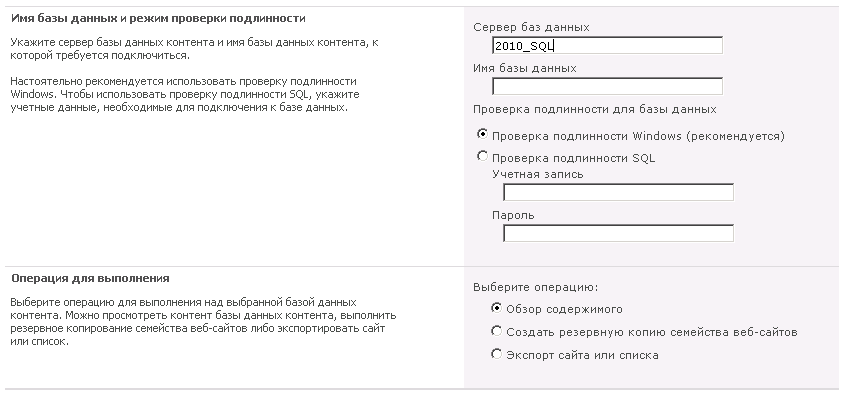Choose the Экспорт сайта или списка radio button
The height and width of the screenshot is (394, 843).
pyautogui.click(x=496, y=354)
